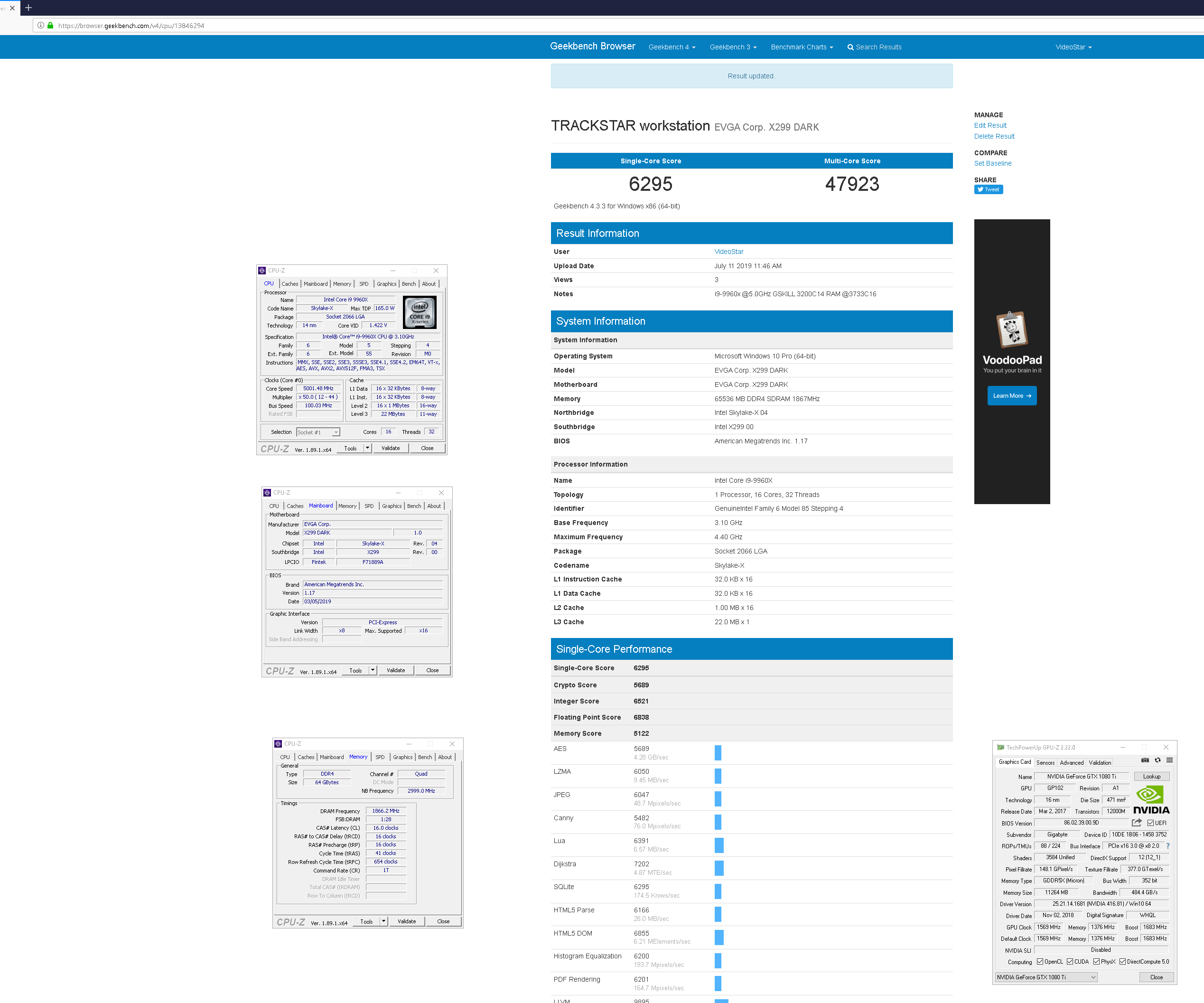
Task: Close the current browser tab
Action: tap(12, 8)
